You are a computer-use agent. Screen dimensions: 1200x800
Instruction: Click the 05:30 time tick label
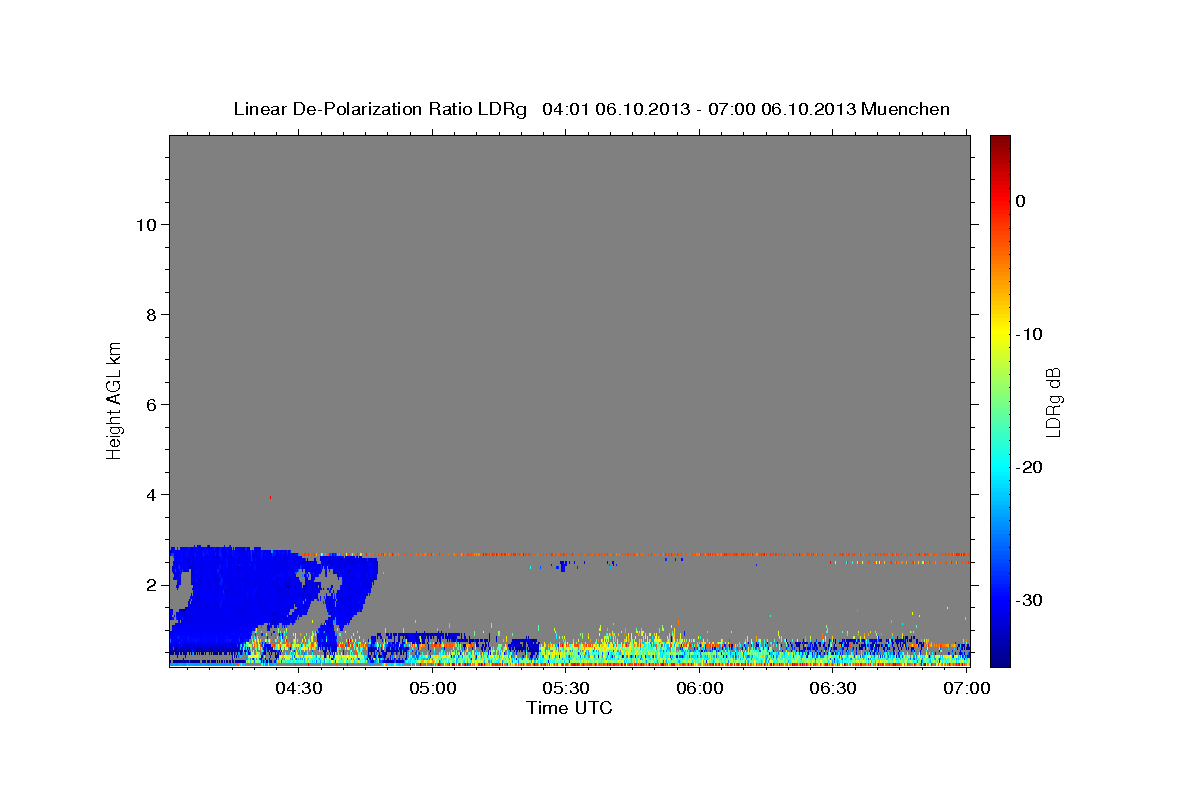tap(566, 688)
